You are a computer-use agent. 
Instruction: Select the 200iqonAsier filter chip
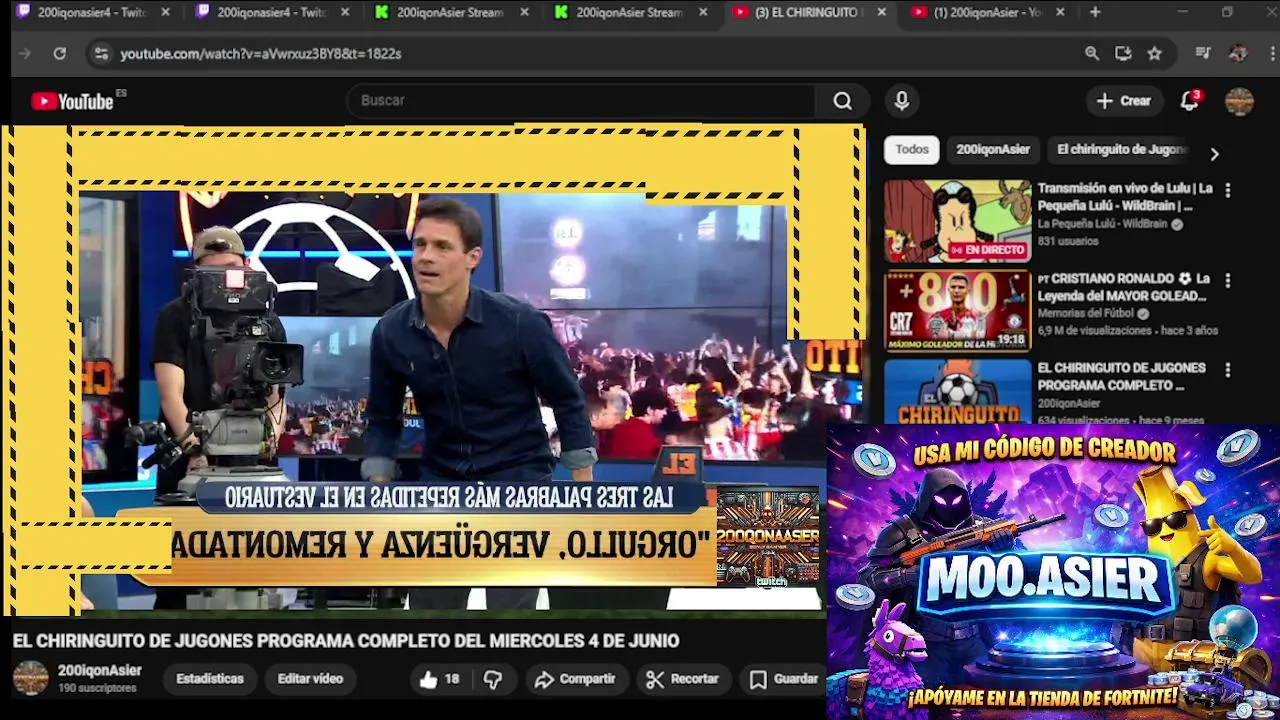(x=993, y=149)
